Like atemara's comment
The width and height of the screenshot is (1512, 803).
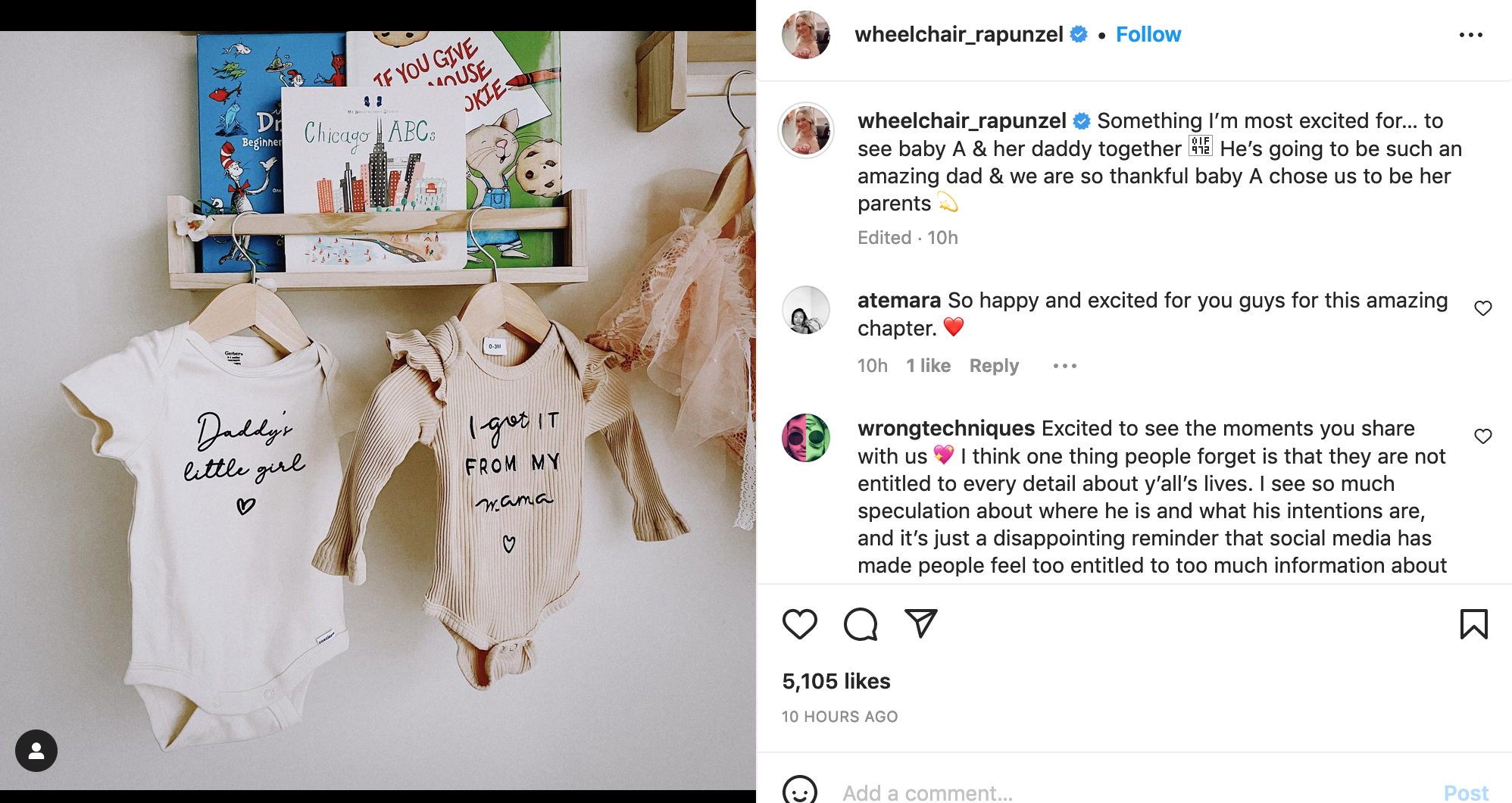(x=1482, y=308)
